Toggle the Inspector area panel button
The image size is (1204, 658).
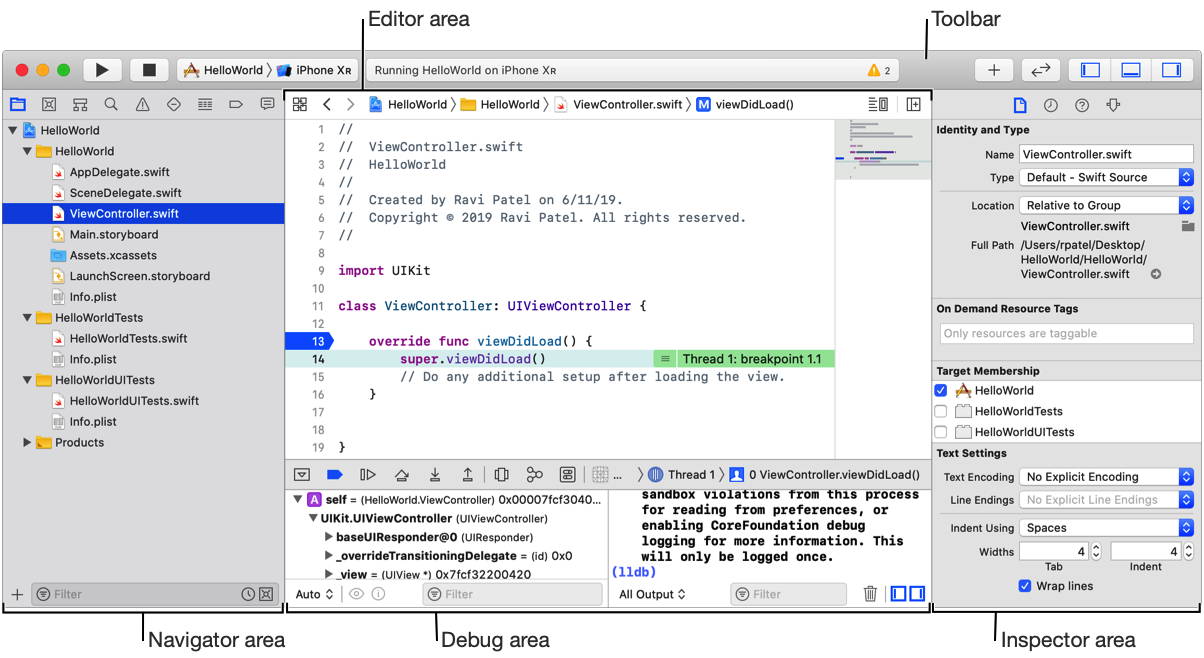coord(1171,70)
